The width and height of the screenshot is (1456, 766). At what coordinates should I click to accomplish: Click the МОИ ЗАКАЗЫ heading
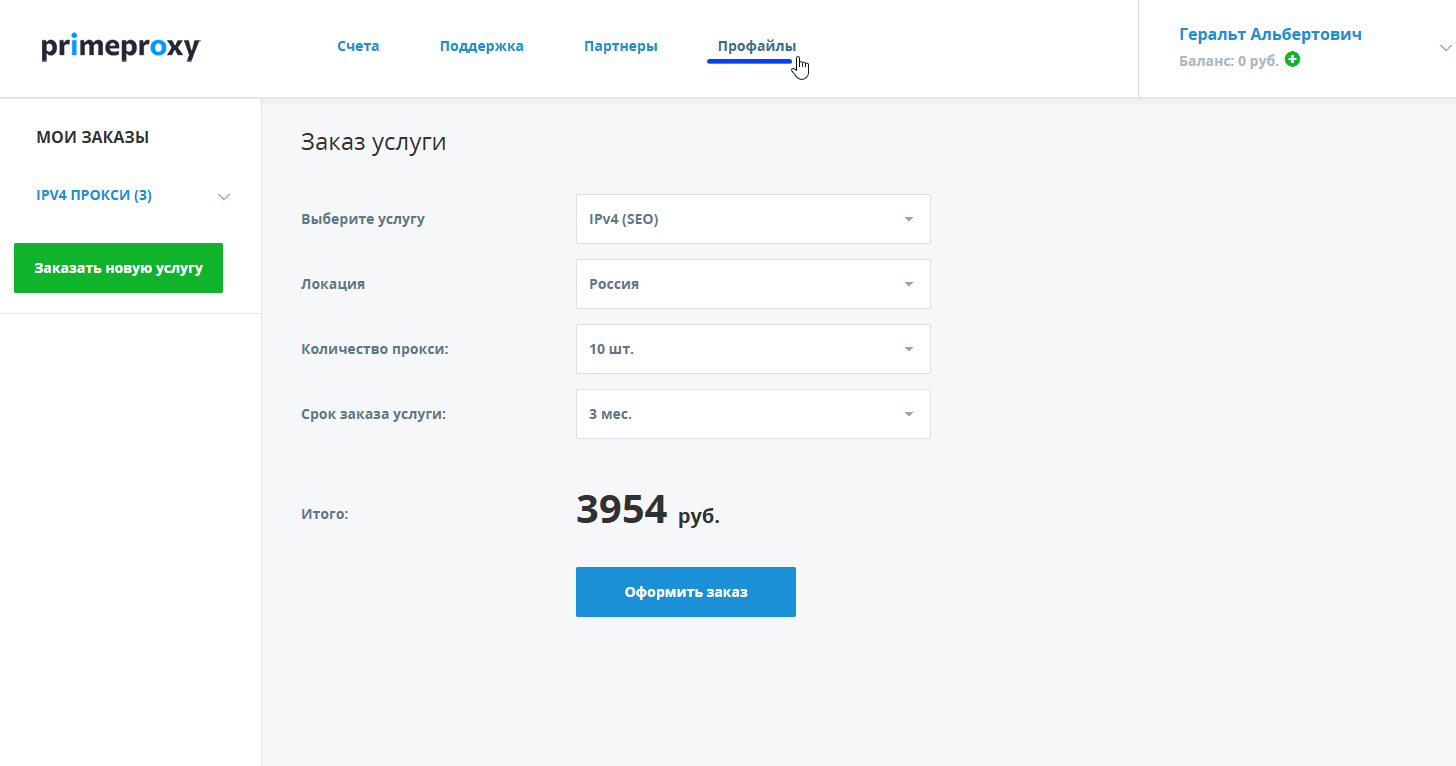tap(93, 138)
